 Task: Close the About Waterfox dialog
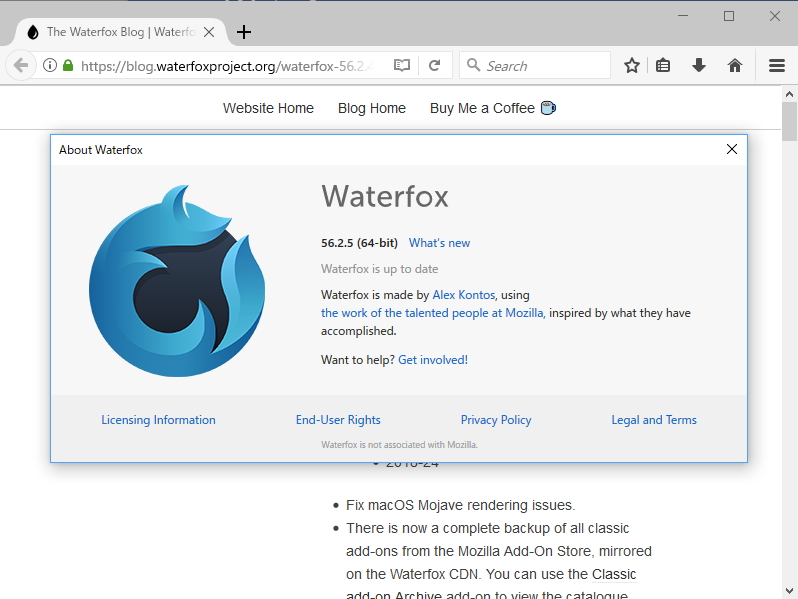(732, 149)
